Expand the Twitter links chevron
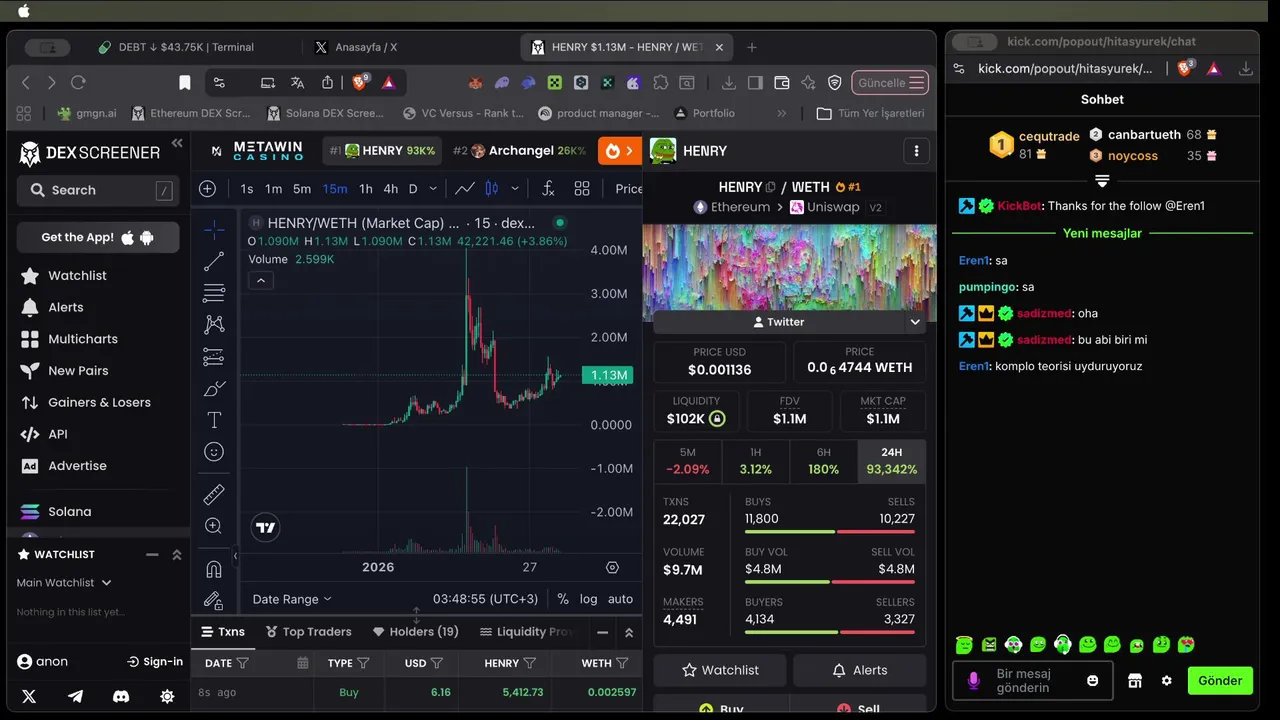 [x=915, y=322]
